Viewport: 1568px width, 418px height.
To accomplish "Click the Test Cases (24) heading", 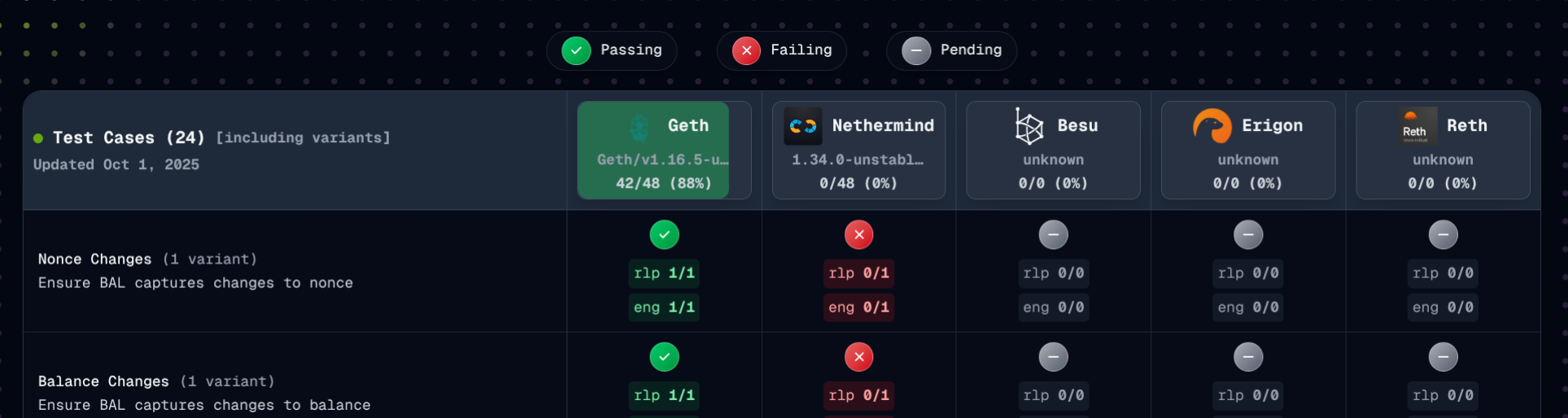I will coord(129,137).
